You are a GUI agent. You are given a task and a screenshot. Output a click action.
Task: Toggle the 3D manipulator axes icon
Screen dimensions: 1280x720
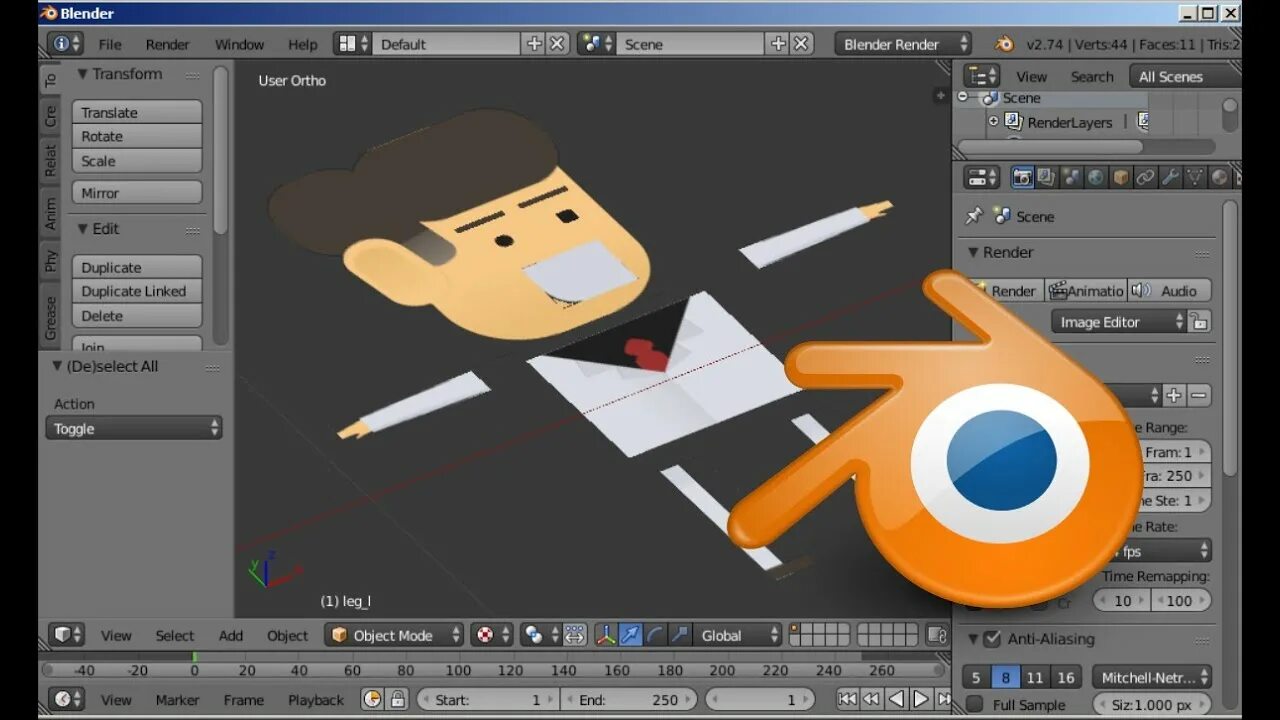606,635
